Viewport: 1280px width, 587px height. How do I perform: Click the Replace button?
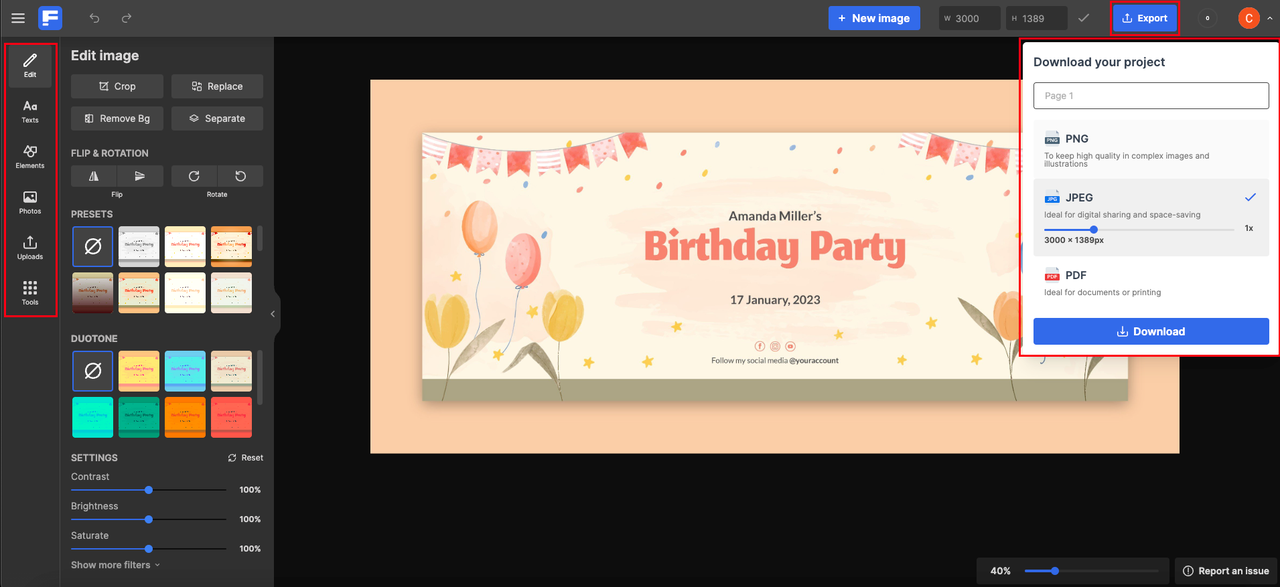tap(217, 86)
